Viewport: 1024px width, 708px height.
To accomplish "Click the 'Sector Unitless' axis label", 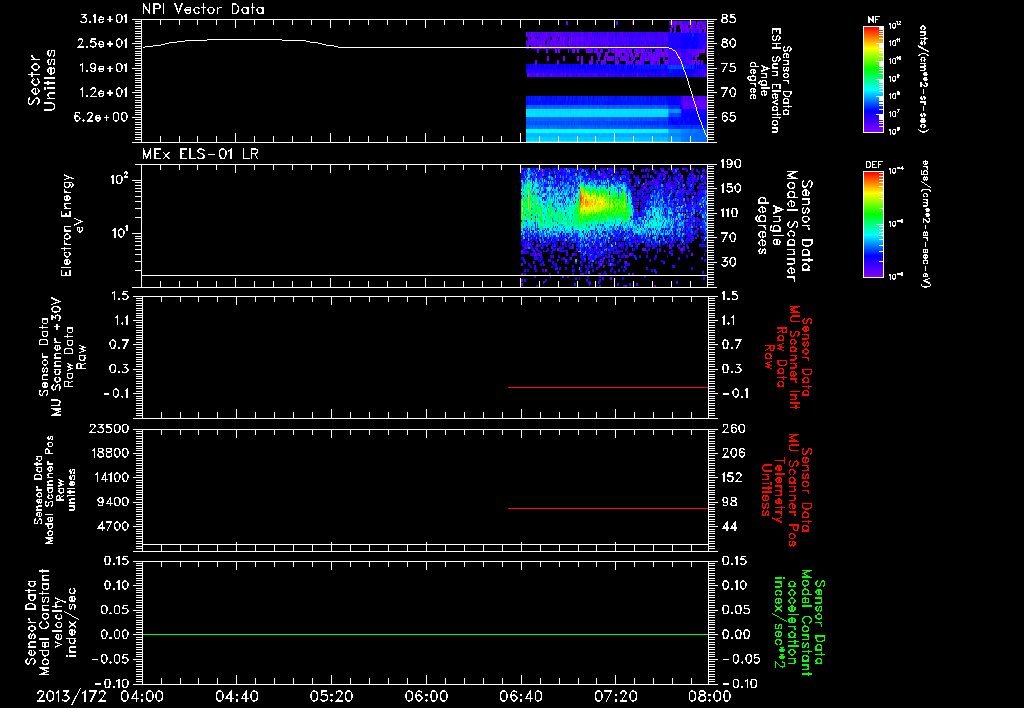I will (x=42, y=80).
